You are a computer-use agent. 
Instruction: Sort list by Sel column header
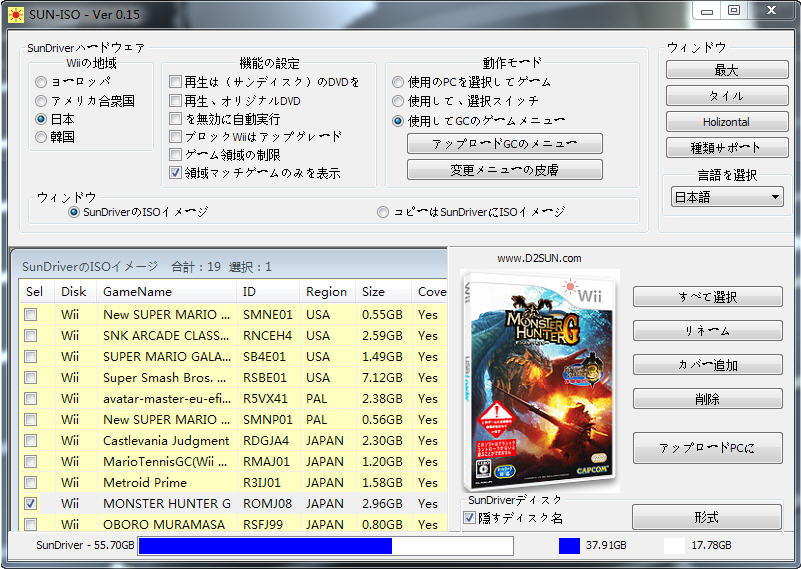[37, 292]
